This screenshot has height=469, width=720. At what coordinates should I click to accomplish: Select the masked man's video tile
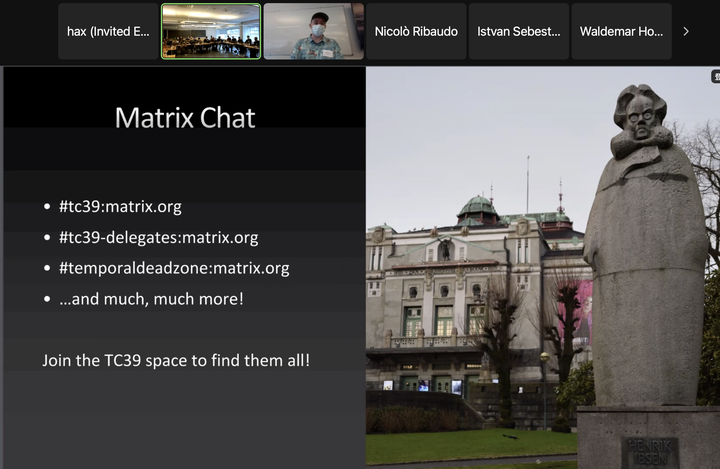point(314,31)
